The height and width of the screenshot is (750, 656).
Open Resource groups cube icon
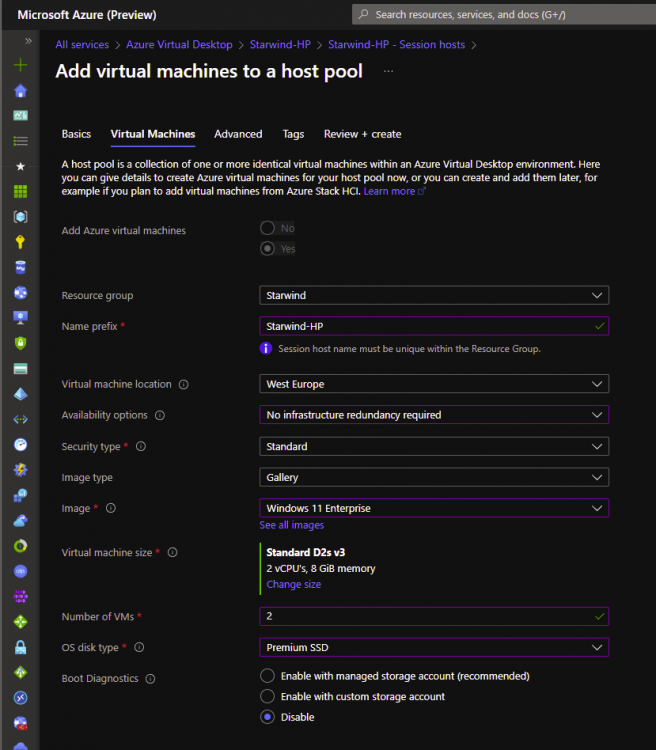pyautogui.click(x=21, y=217)
